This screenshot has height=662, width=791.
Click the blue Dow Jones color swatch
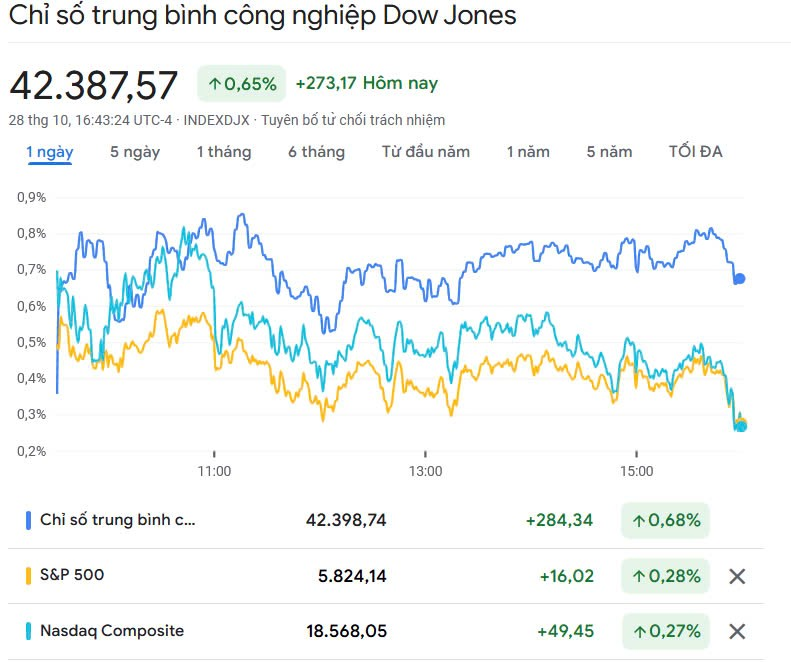[x=28, y=520]
